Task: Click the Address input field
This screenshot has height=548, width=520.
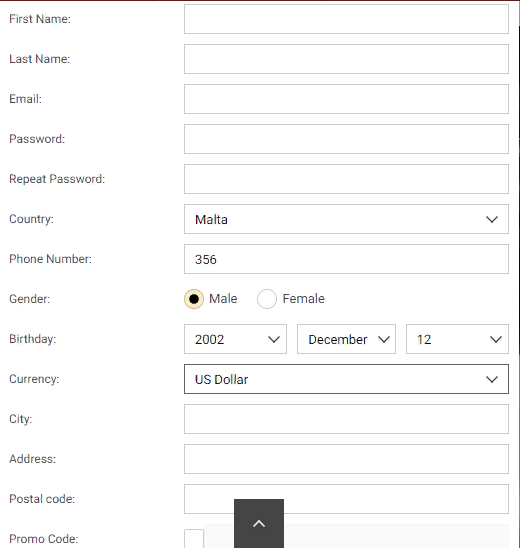Action: pos(346,459)
